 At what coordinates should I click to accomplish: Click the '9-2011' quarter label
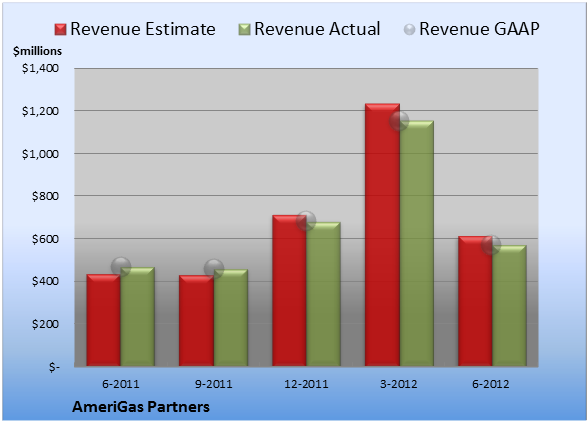pos(214,384)
